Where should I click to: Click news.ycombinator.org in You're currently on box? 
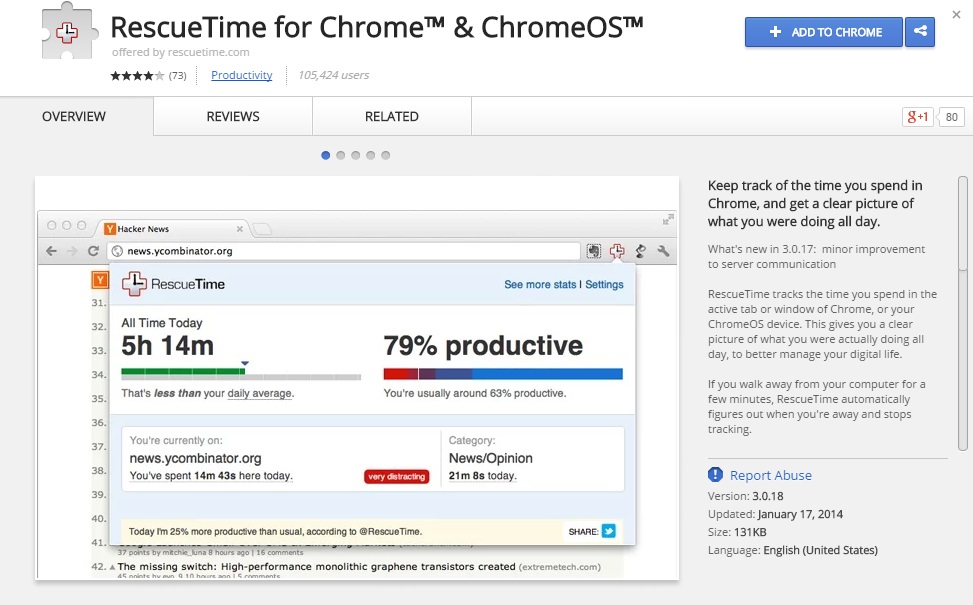pyautogui.click(x=195, y=458)
